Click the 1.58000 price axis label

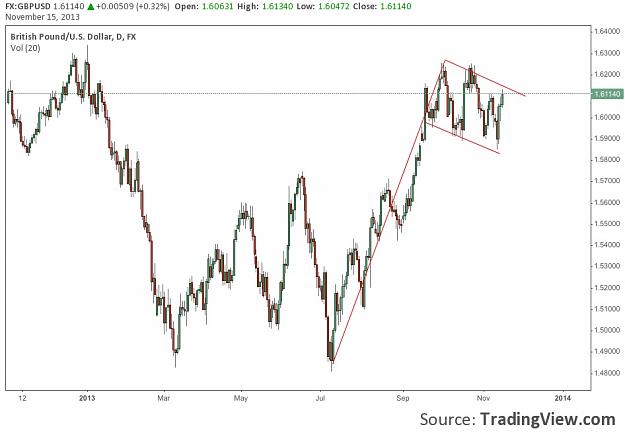607,159
